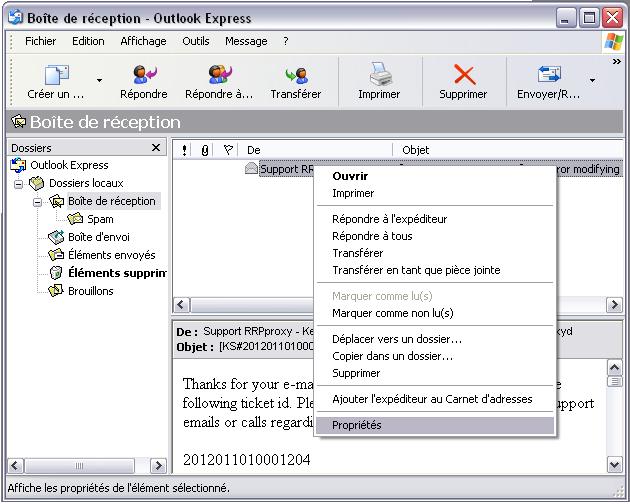This screenshot has height=504, width=630.
Task: Open the Brouillons folder
Action: click(90, 291)
